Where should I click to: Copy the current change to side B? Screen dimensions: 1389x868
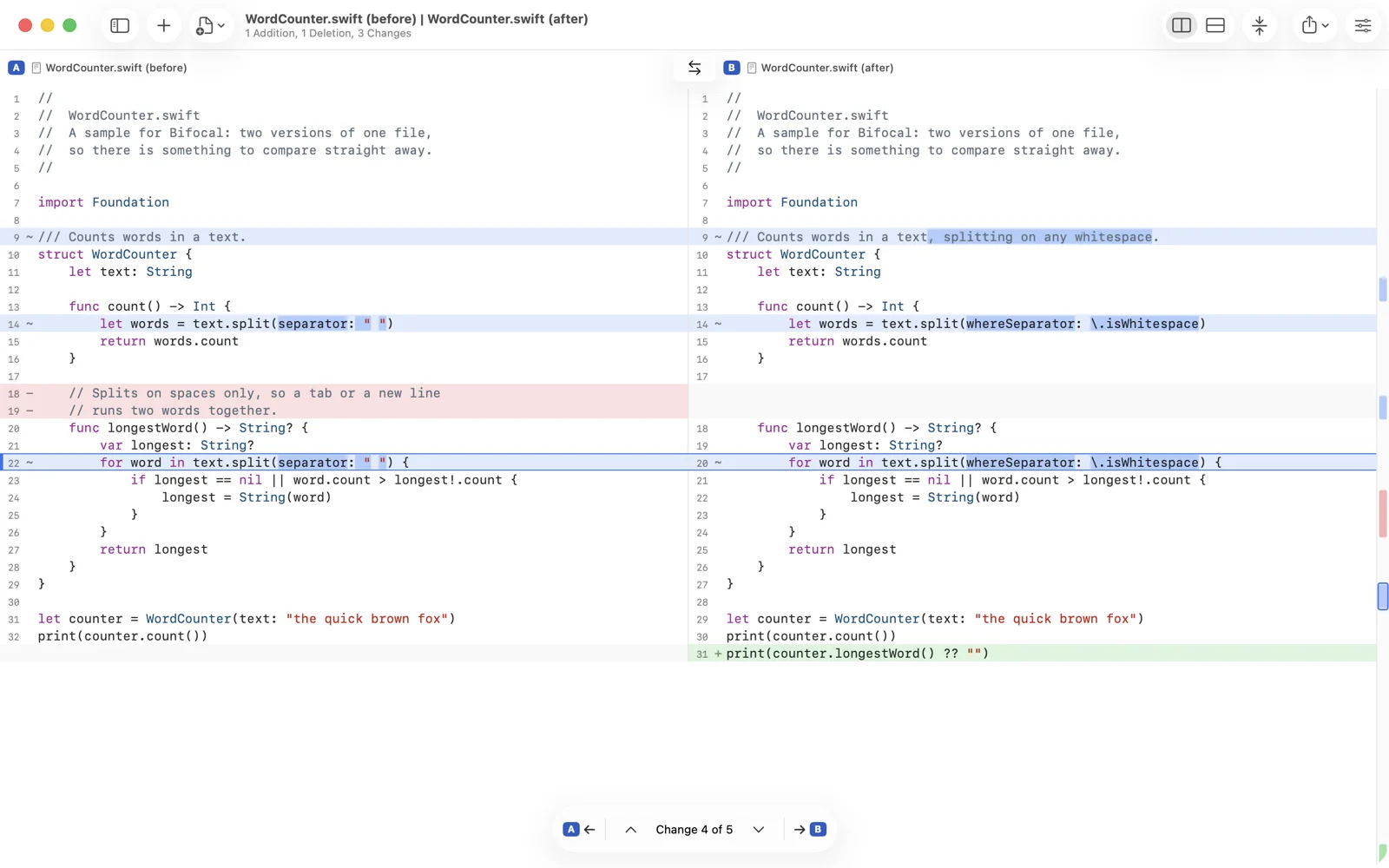[x=809, y=830]
